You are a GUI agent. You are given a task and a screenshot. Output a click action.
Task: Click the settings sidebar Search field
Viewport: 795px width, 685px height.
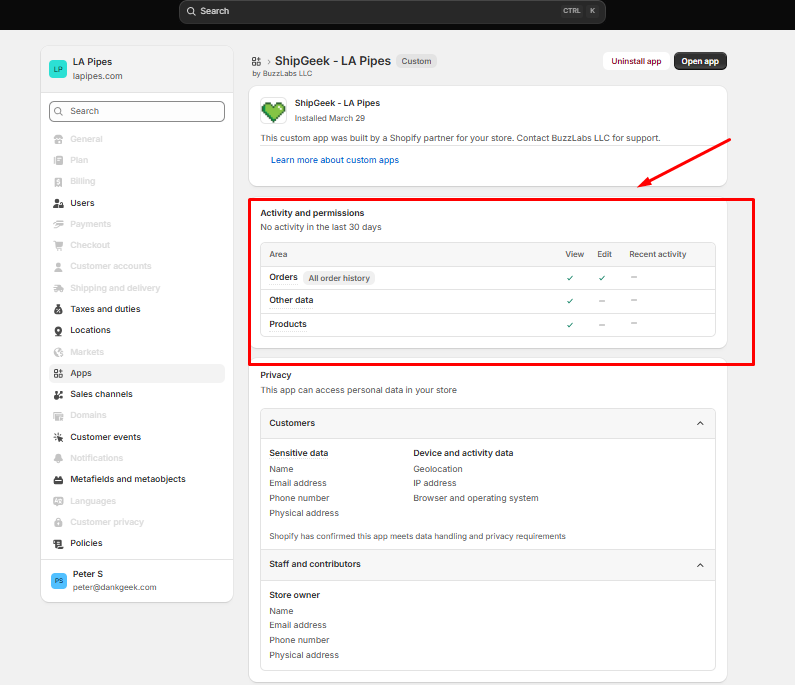click(137, 111)
